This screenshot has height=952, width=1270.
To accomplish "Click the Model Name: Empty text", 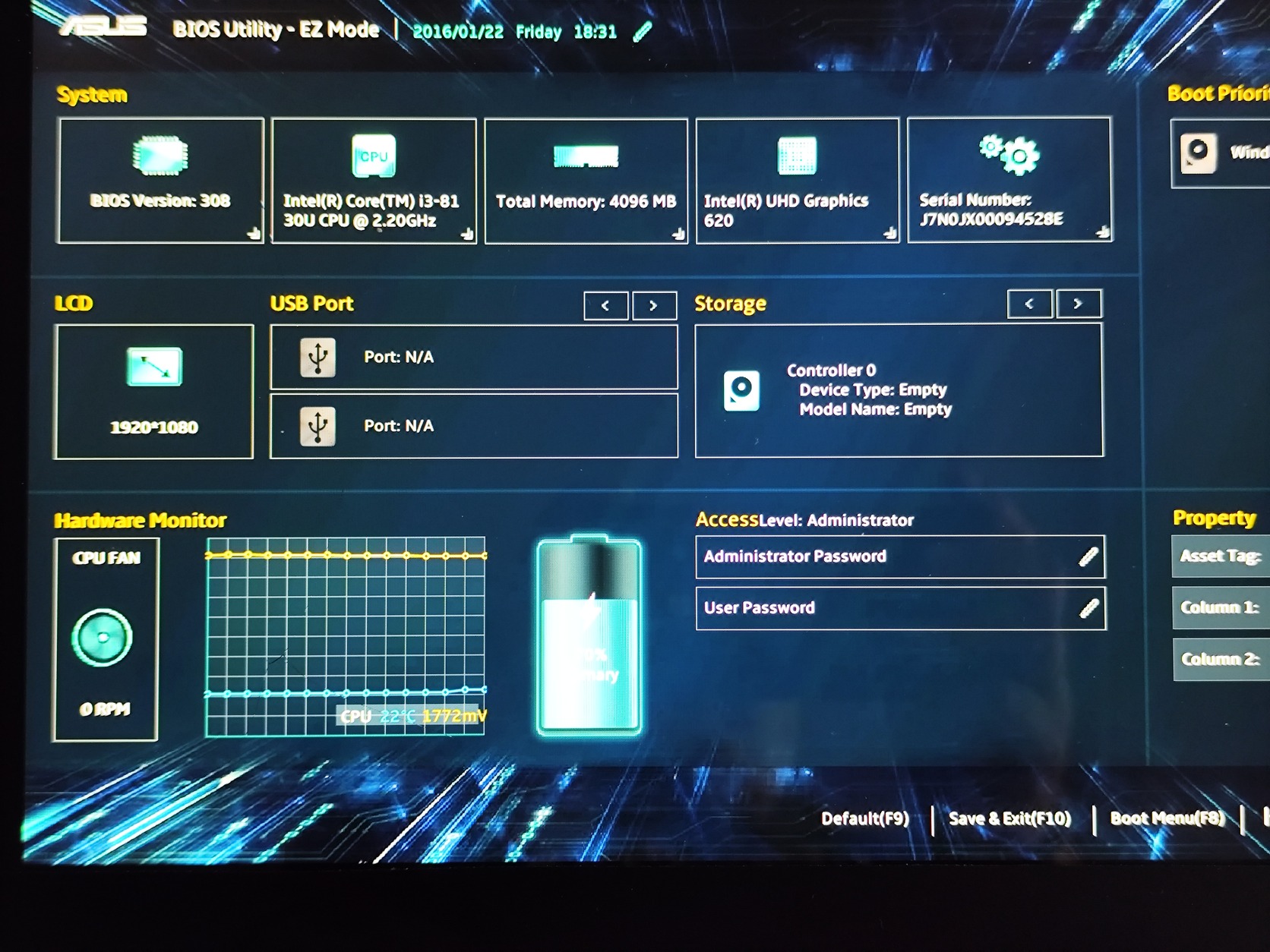I will click(x=875, y=410).
